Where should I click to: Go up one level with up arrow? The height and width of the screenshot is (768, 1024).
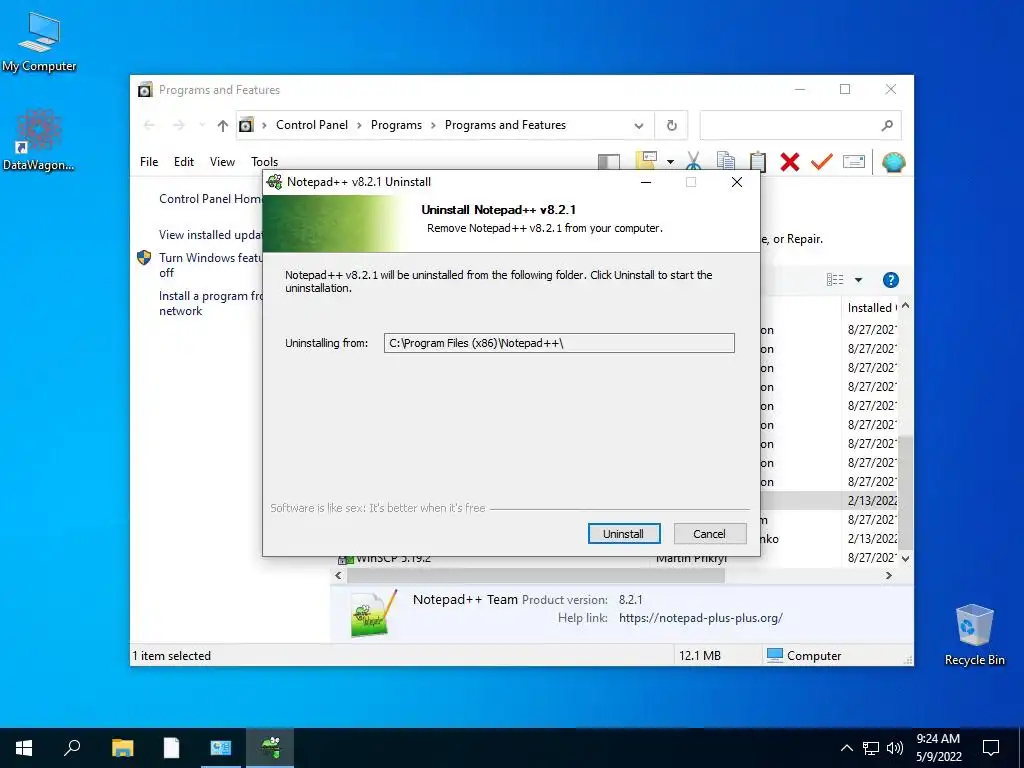pos(223,125)
